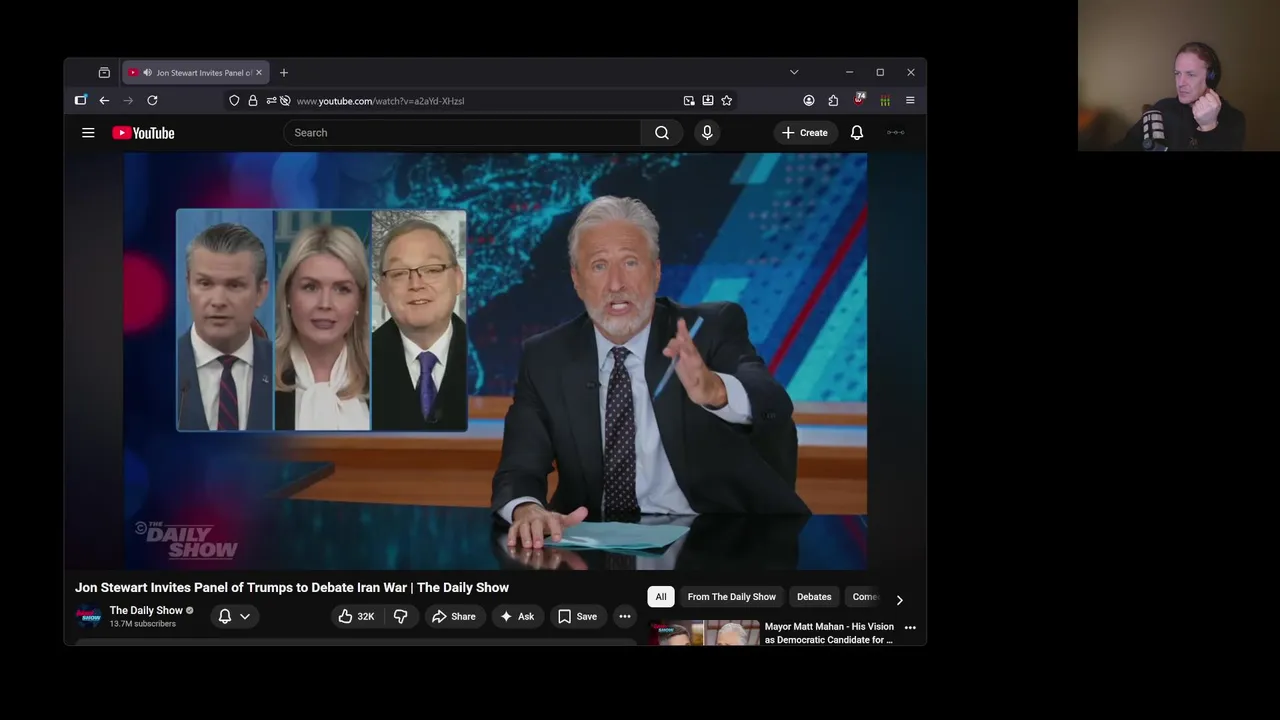This screenshot has width=1280, height=720.
Task: Click the Create button
Action: click(x=805, y=132)
